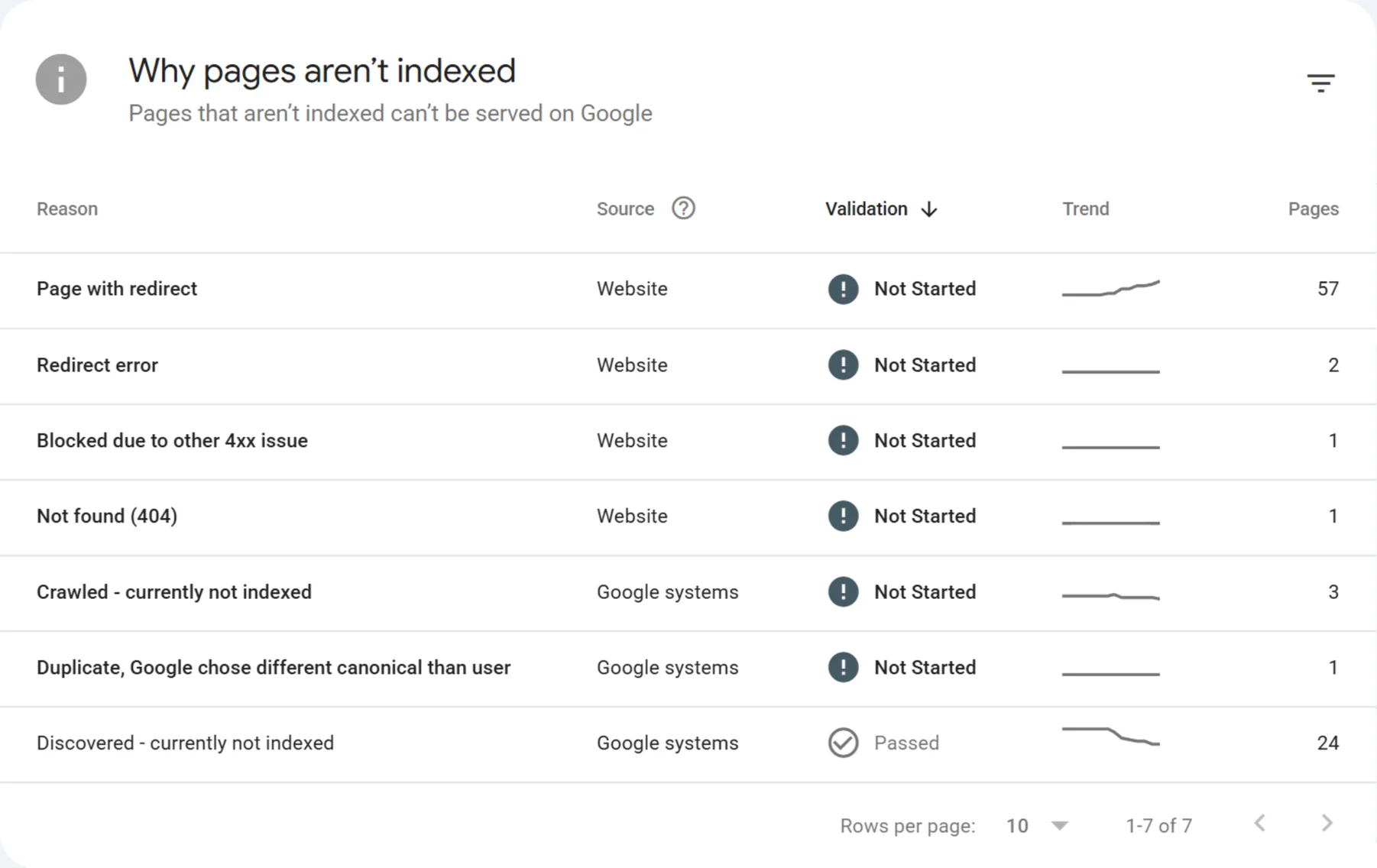Go to the previous page of results
Viewport: 1377px width, 868px height.
[x=1260, y=824]
